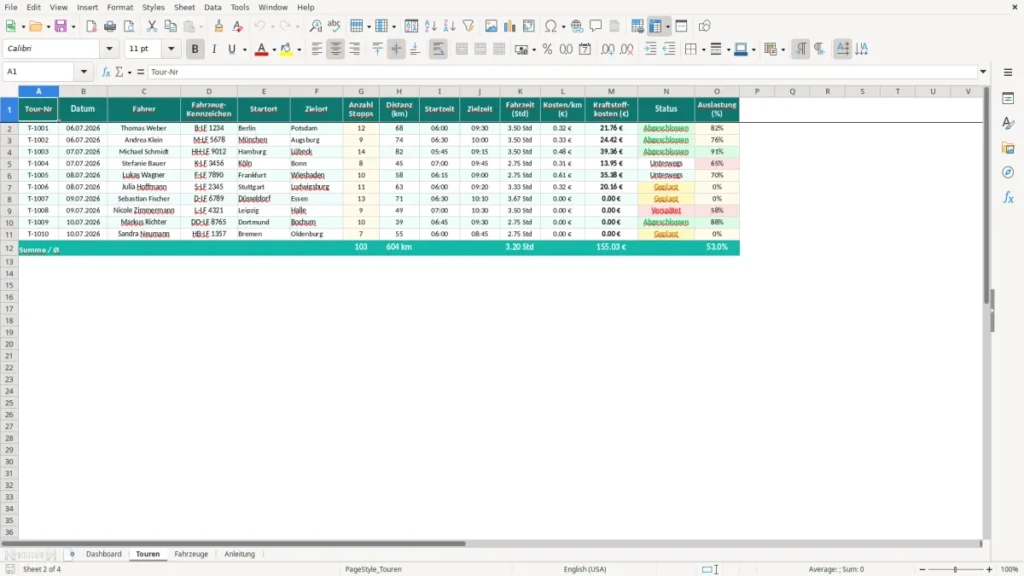Image resolution: width=1024 pixels, height=576 pixels.
Task: Click Format as Percent icon
Action: tap(547, 49)
